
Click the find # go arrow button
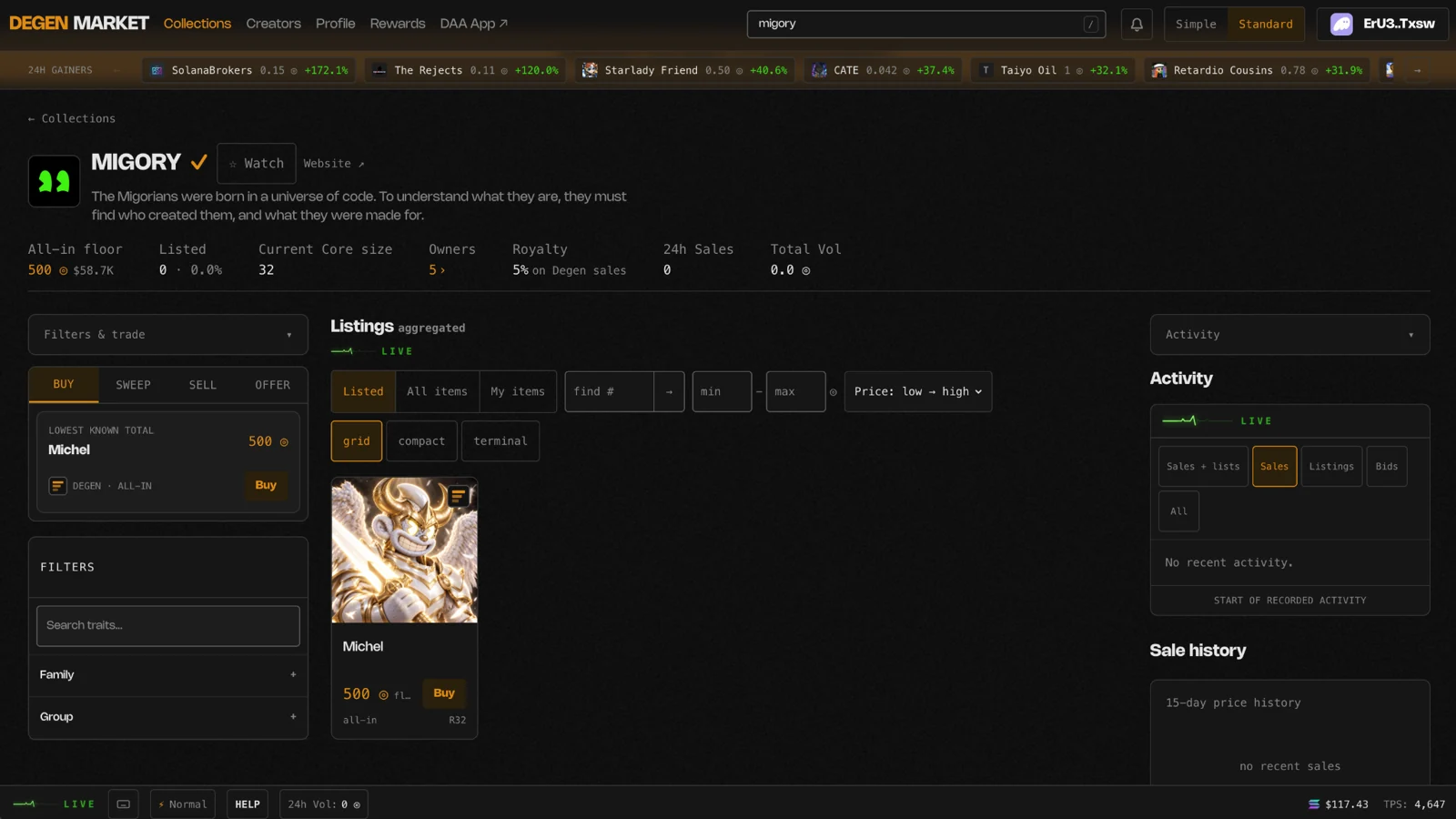point(669,391)
